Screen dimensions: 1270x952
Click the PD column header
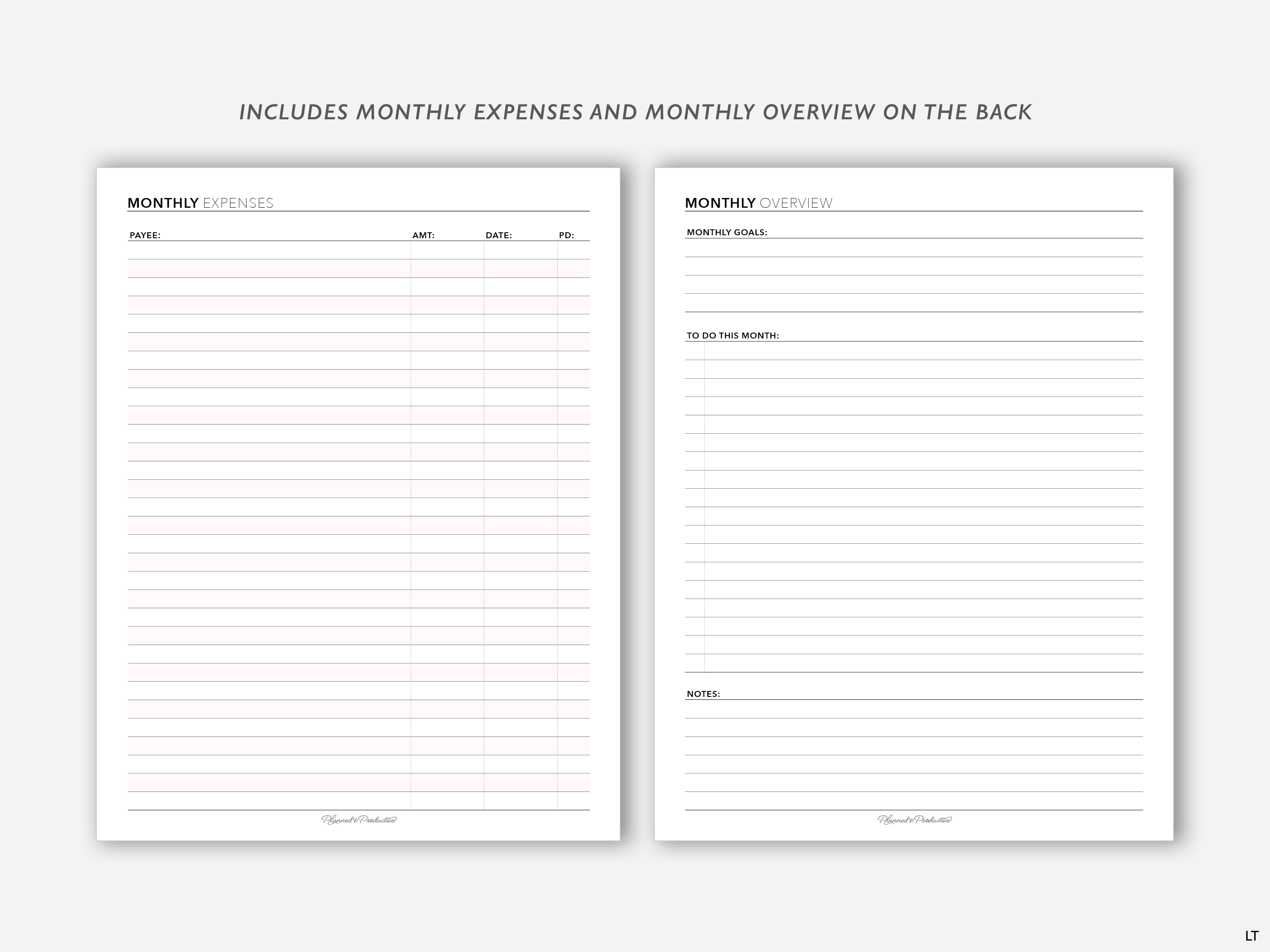[566, 235]
